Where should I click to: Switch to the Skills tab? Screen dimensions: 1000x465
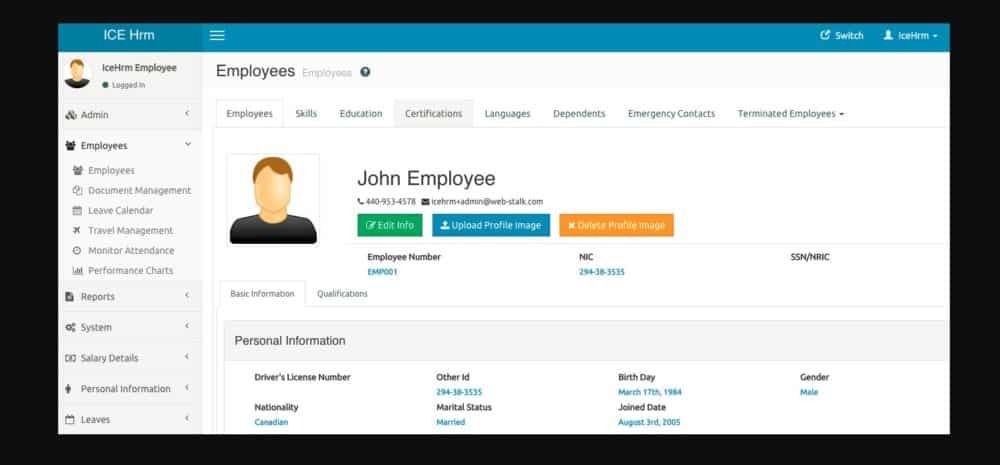pos(306,114)
